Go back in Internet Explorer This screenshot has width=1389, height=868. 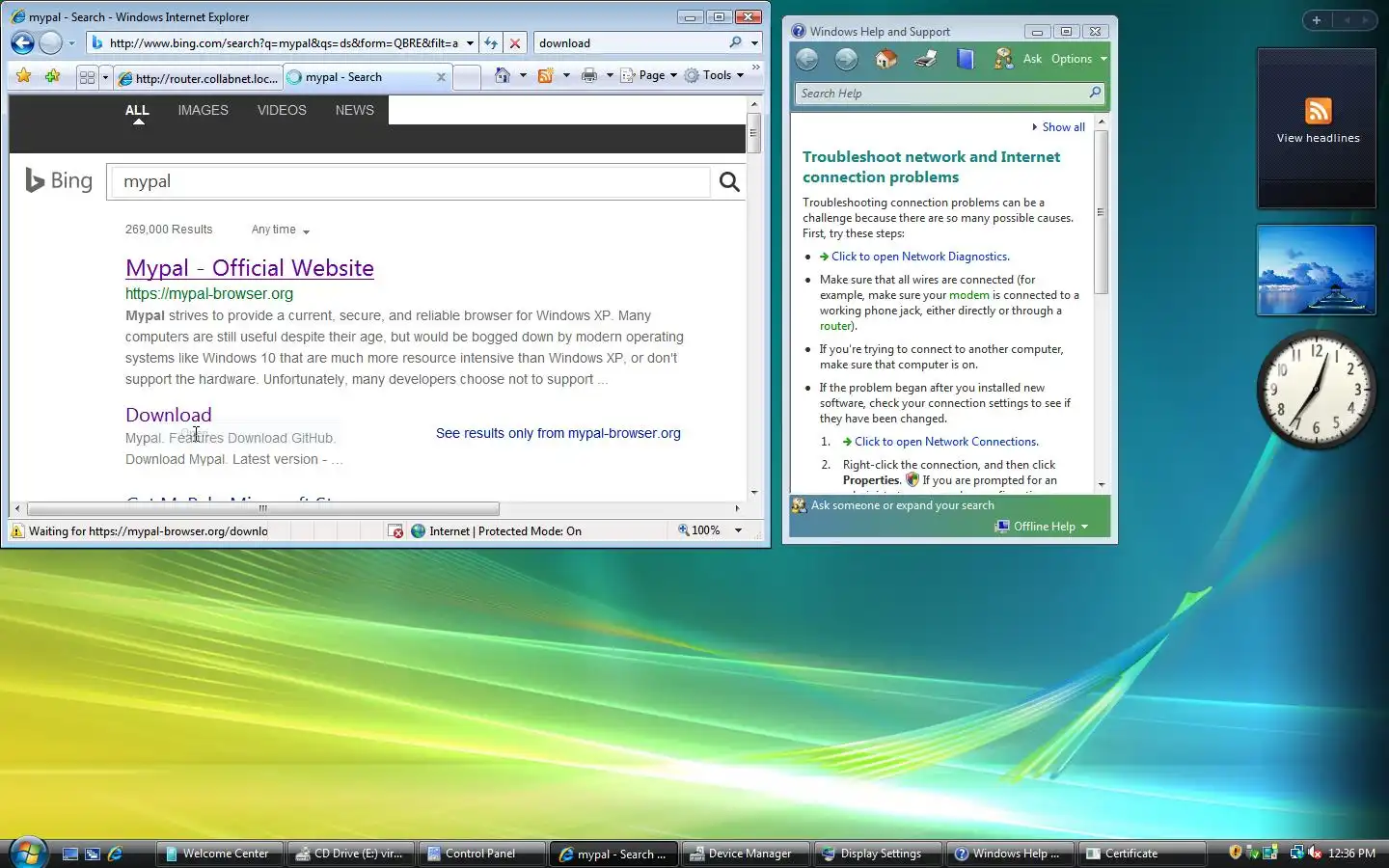pyautogui.click(x=22, y=42)
